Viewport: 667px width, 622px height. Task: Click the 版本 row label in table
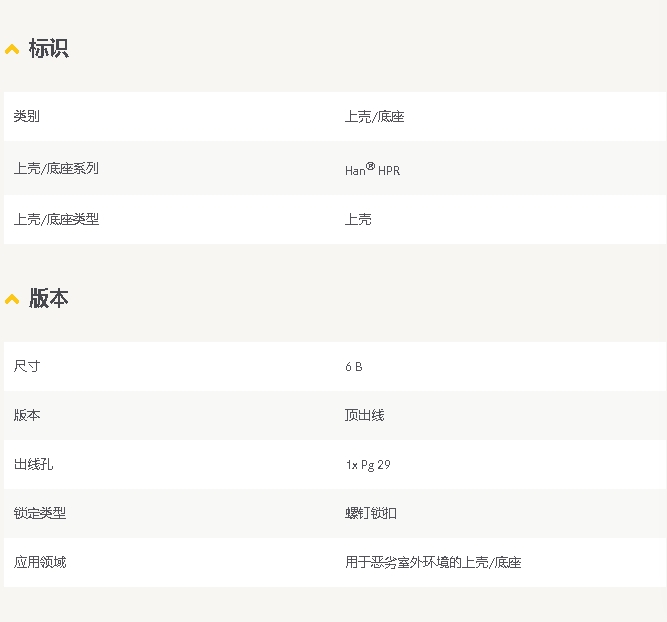27,416
